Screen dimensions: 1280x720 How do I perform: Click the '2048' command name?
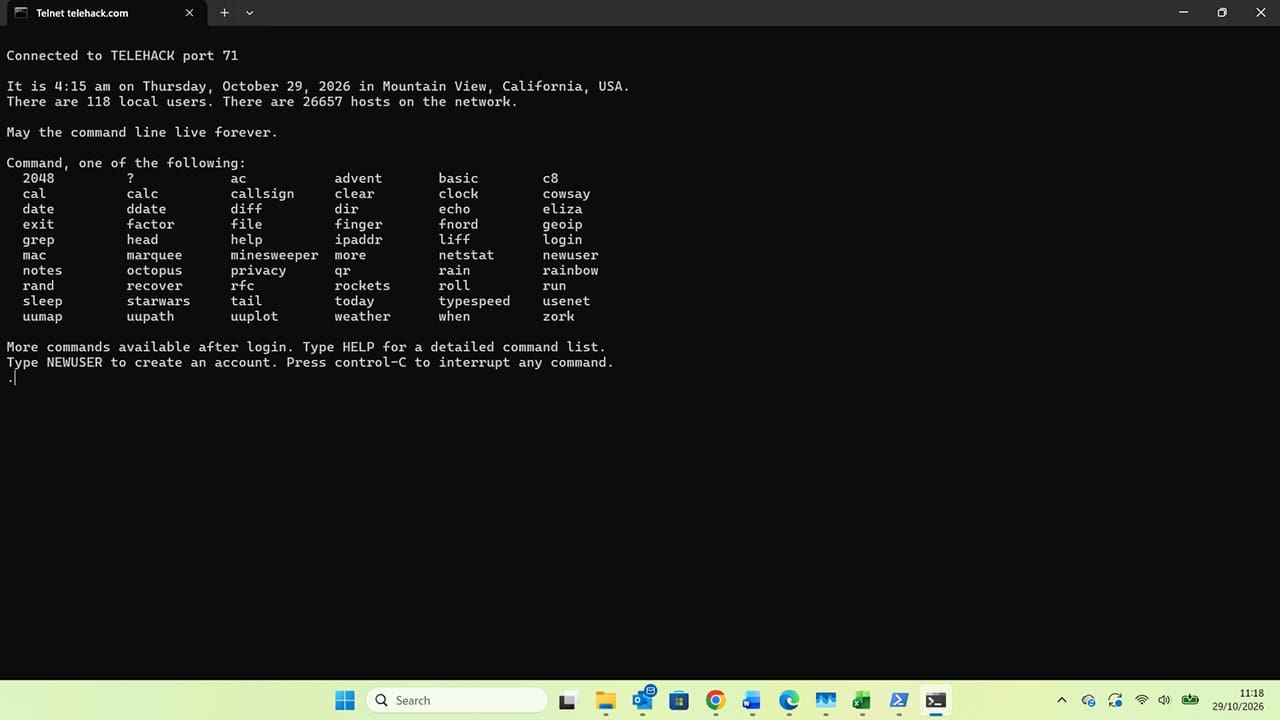click(x=38, y=178)
